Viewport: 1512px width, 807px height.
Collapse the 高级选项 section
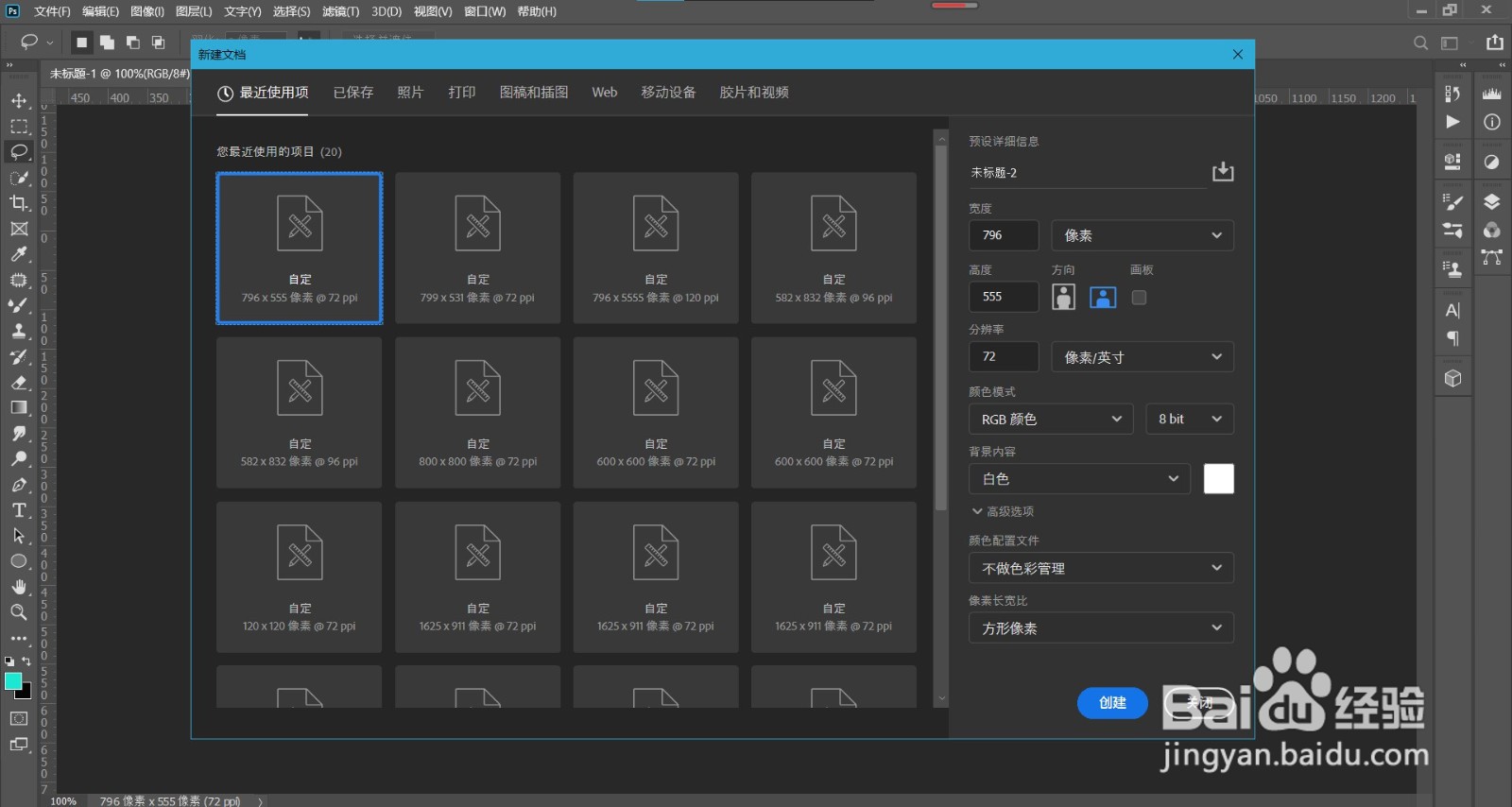1003,511
